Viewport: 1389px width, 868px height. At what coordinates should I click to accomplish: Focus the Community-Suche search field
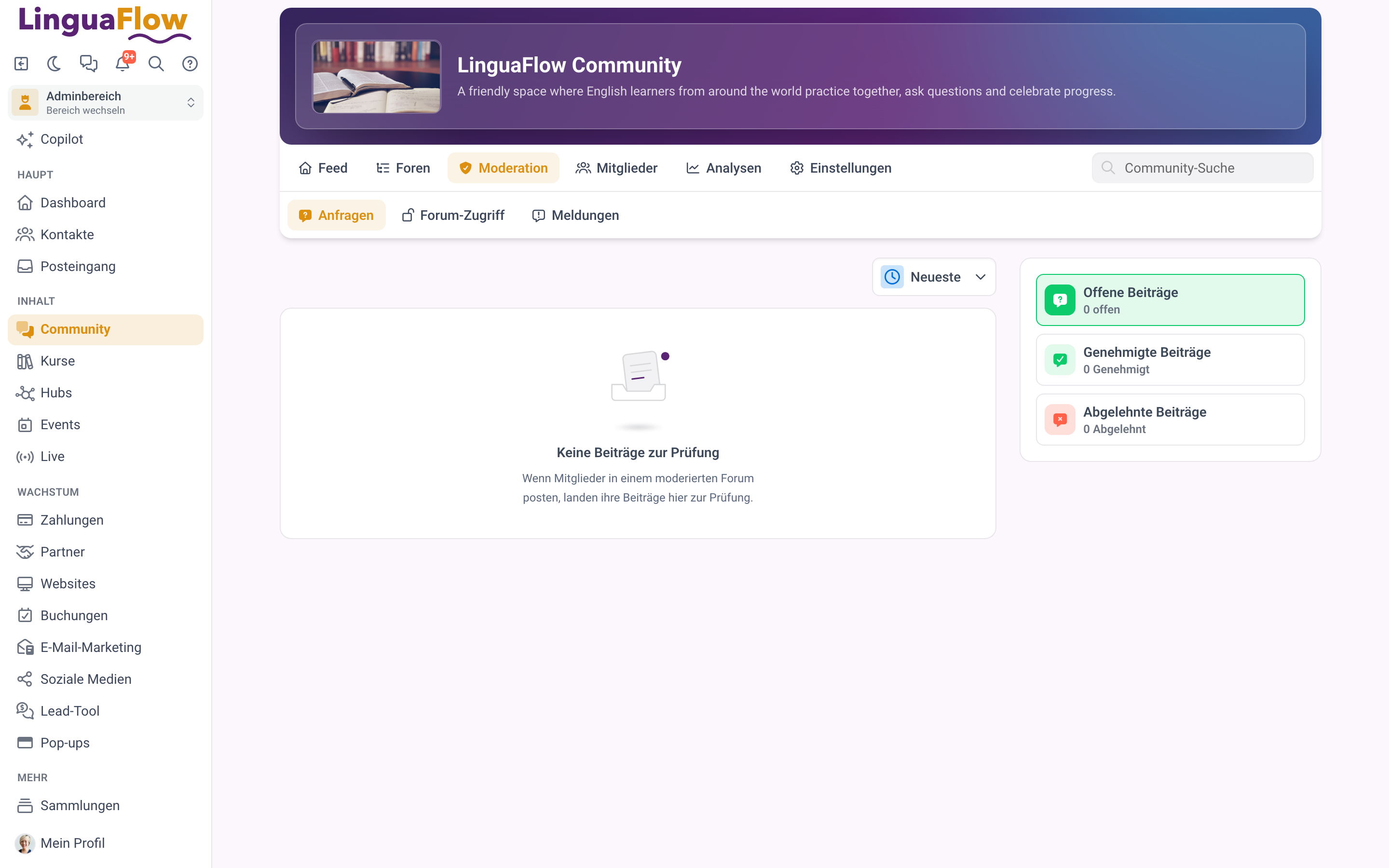click(1202, 168)
